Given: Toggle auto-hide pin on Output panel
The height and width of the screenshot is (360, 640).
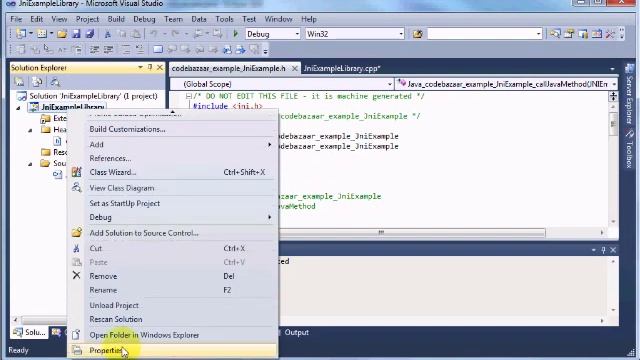Looking at the screenshot, I should (x=603, y=250).
